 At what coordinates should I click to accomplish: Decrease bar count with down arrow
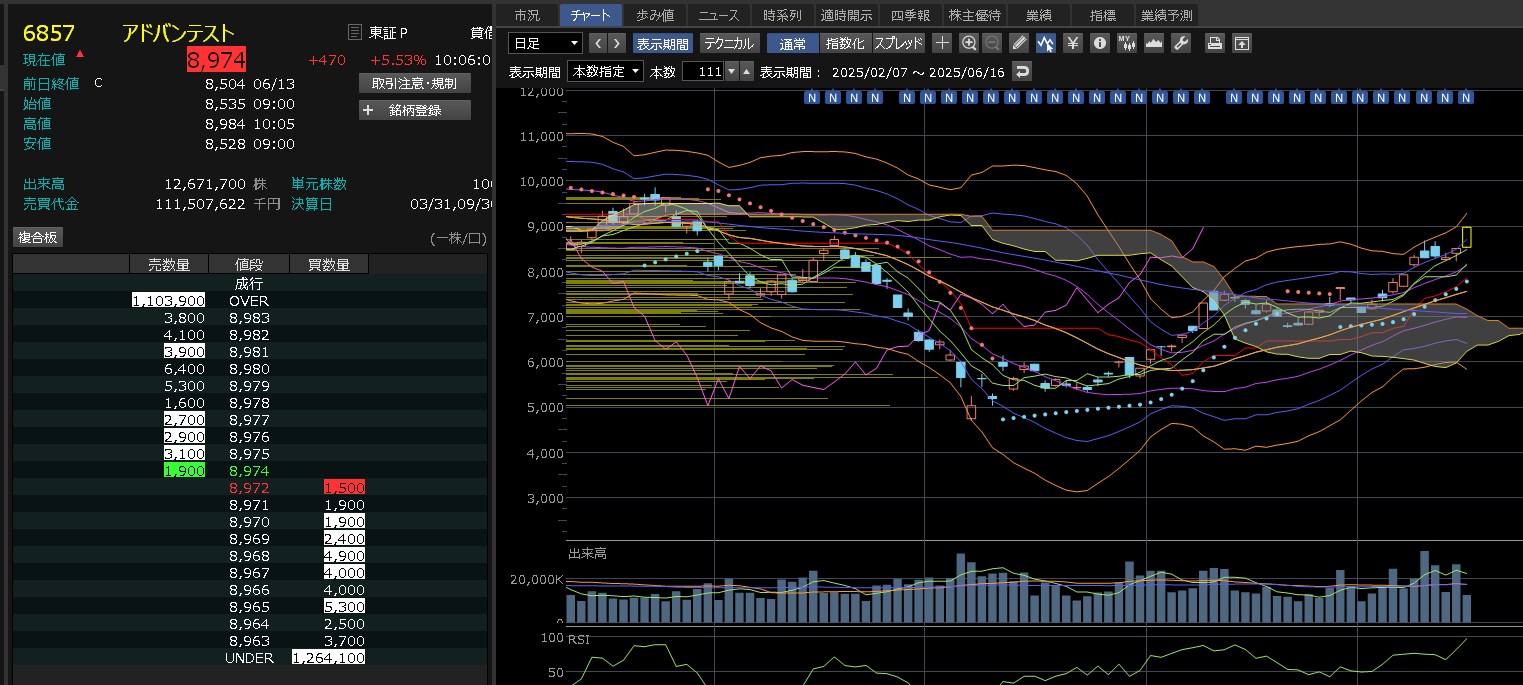[x=731, y=72]
